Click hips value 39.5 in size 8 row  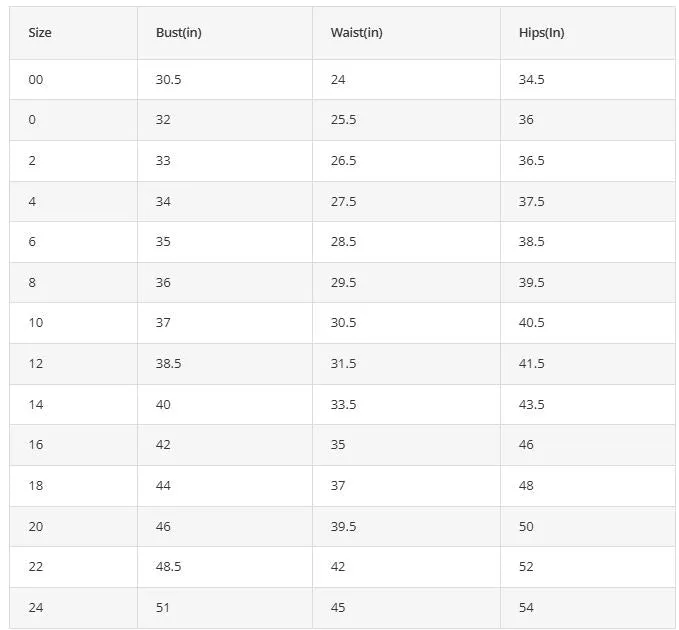point(531,283)
